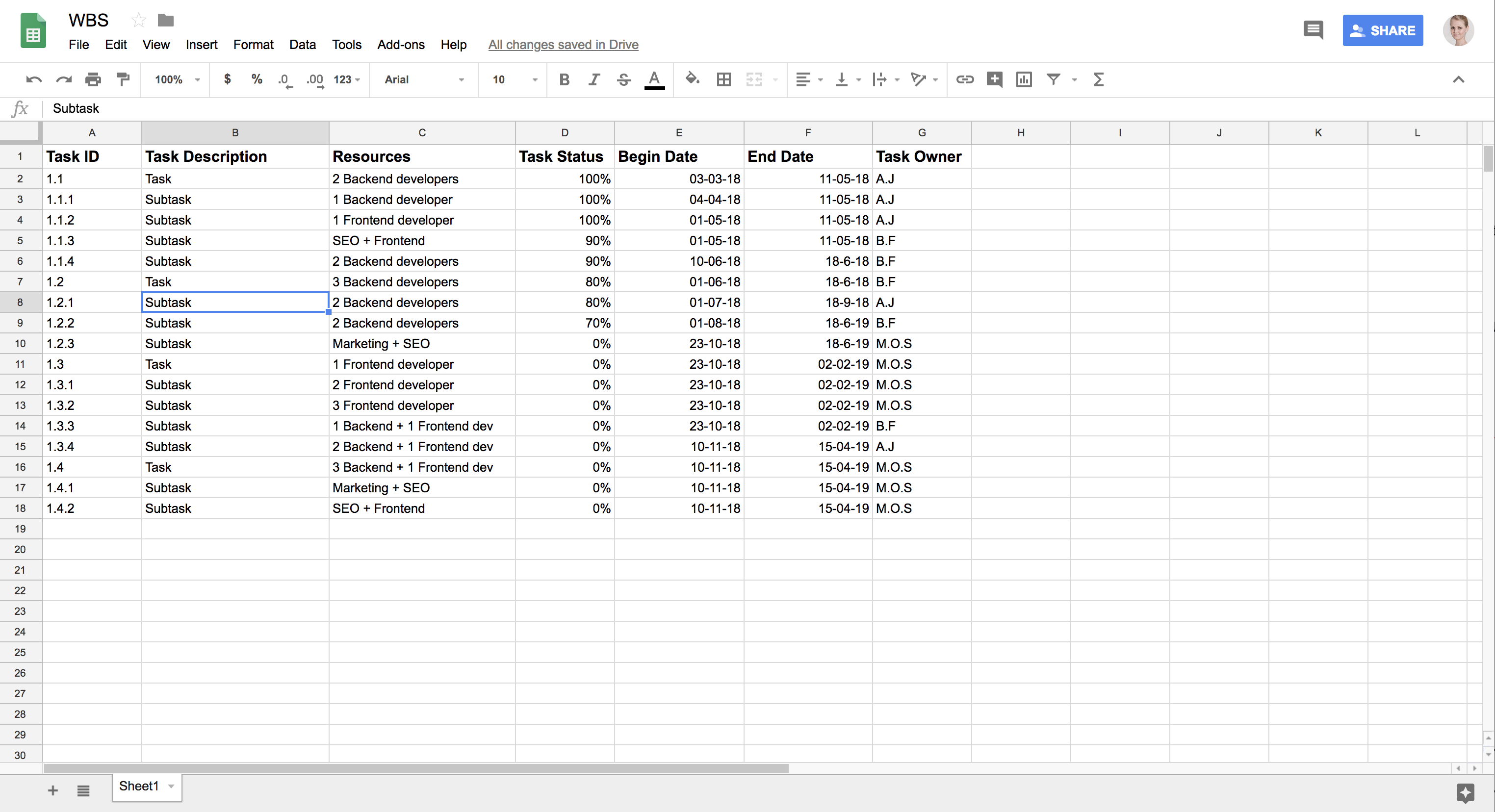
Task: Open the Comments history icon
Action: click(x=1313, y=29)
